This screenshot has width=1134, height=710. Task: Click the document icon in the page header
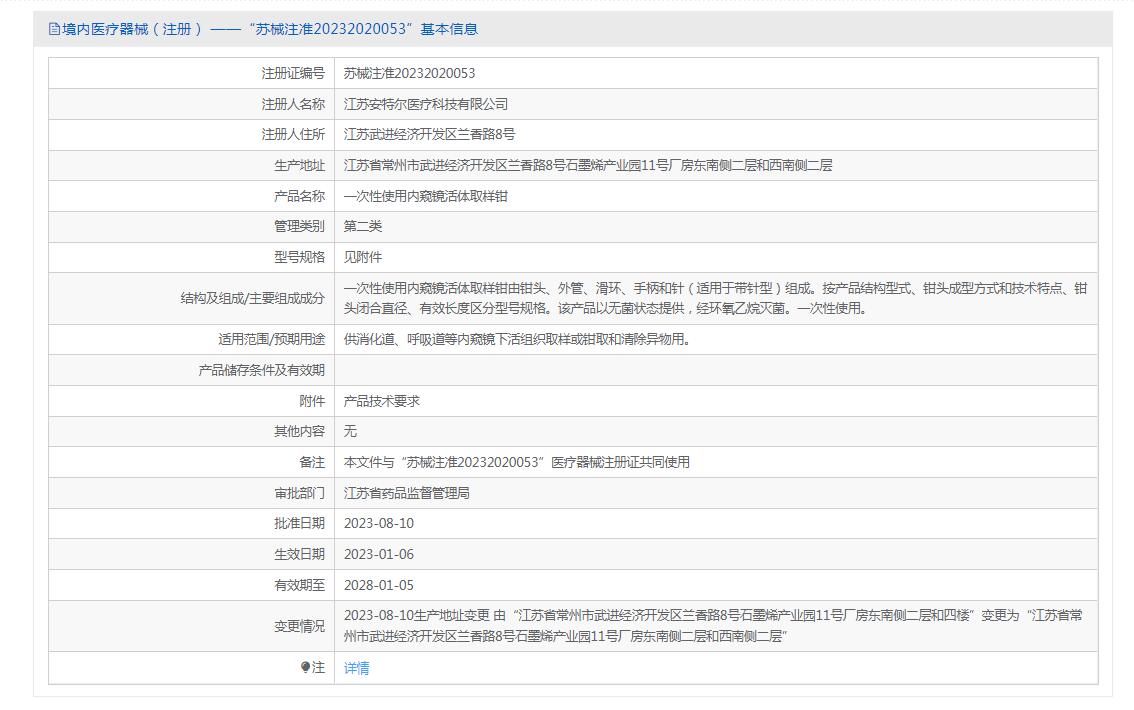click(54, 29)
